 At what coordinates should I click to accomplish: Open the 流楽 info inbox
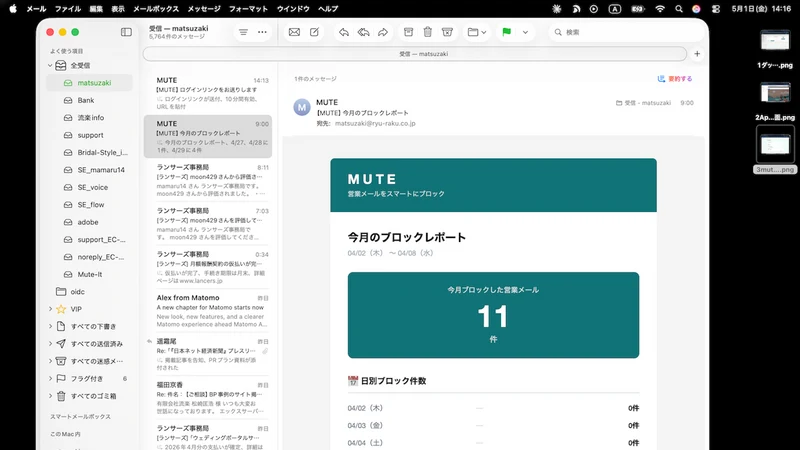(x=89, y=117)
